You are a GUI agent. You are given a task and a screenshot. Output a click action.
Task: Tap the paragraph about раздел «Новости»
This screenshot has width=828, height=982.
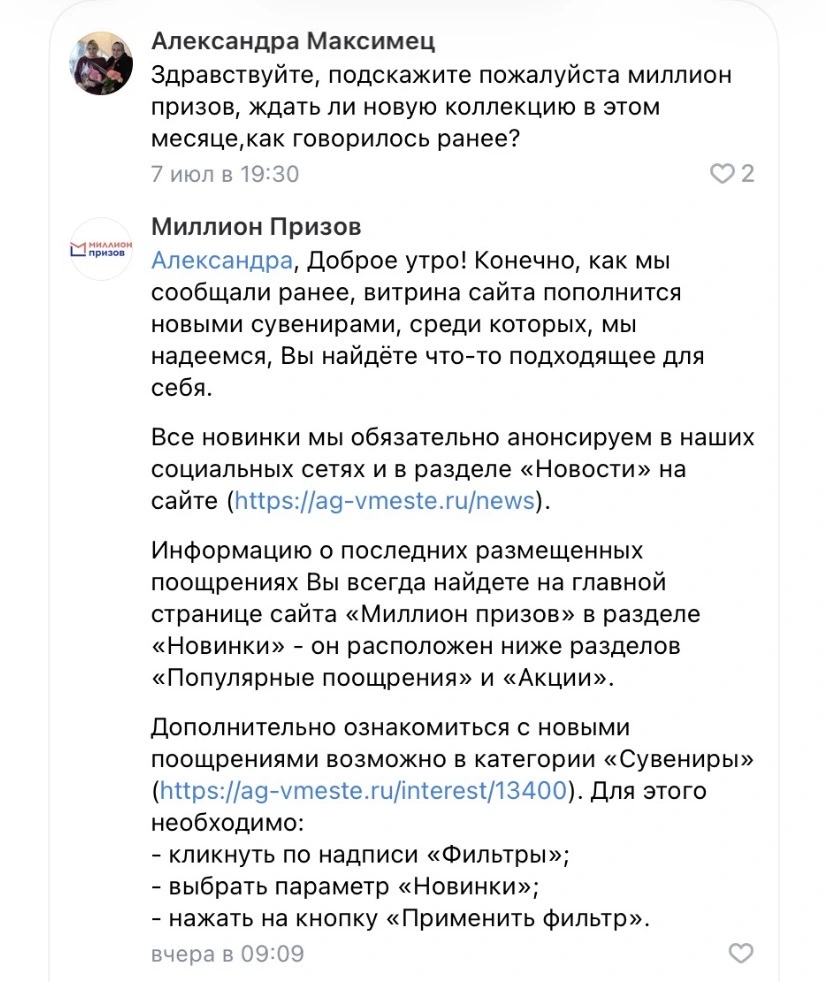[x=453, y=468]
